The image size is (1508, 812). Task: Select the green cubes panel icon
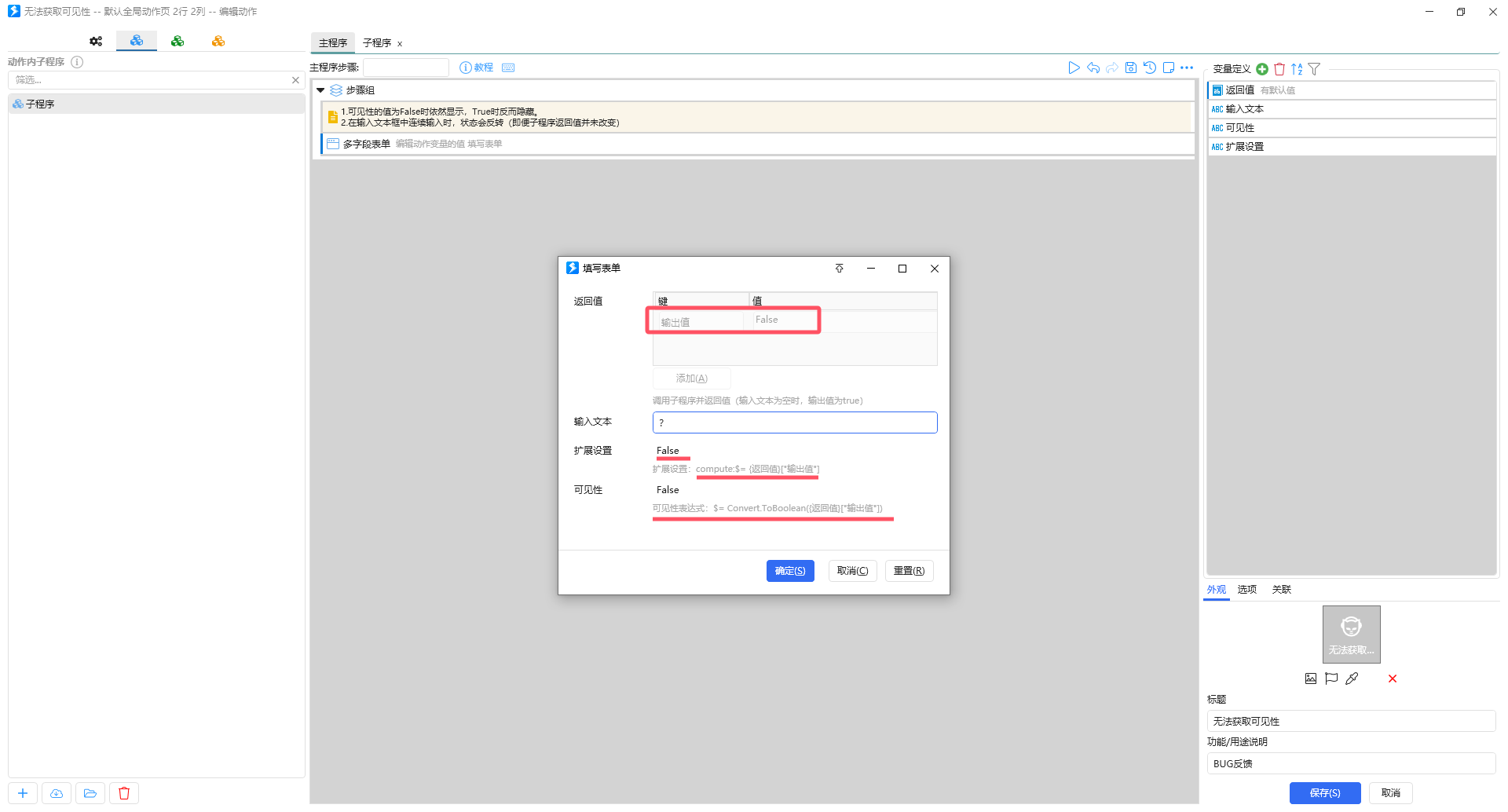click(178, 42)
